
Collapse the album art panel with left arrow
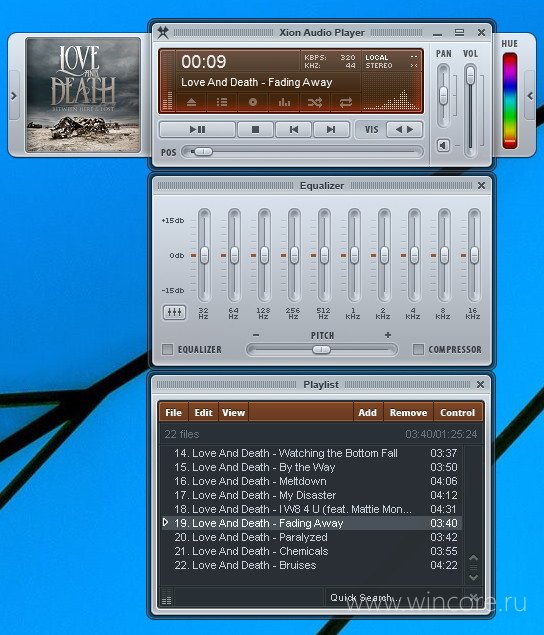tap(14, 96)
